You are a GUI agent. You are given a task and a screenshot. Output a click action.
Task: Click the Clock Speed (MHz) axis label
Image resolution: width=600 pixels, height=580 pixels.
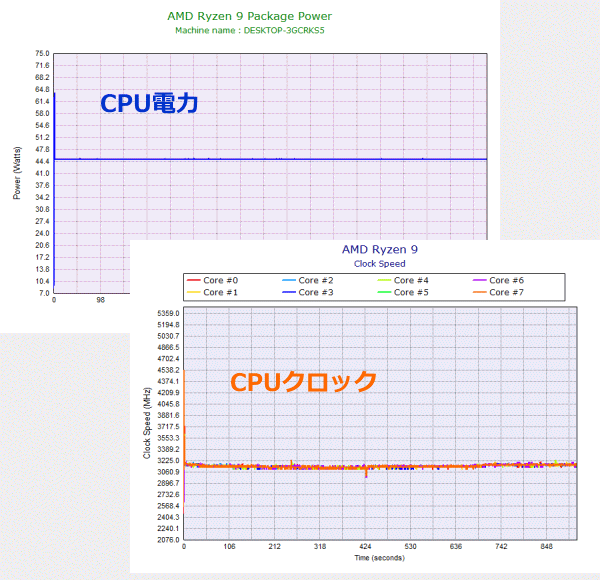click(x=147, y=423)
